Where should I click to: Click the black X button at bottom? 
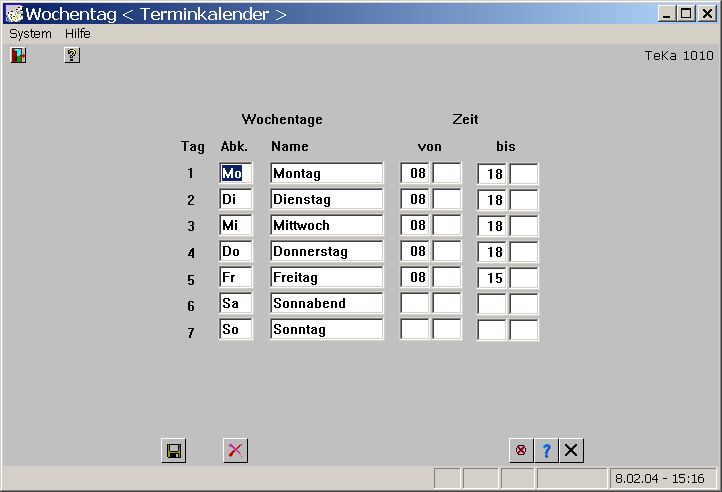tap(571, 451)
